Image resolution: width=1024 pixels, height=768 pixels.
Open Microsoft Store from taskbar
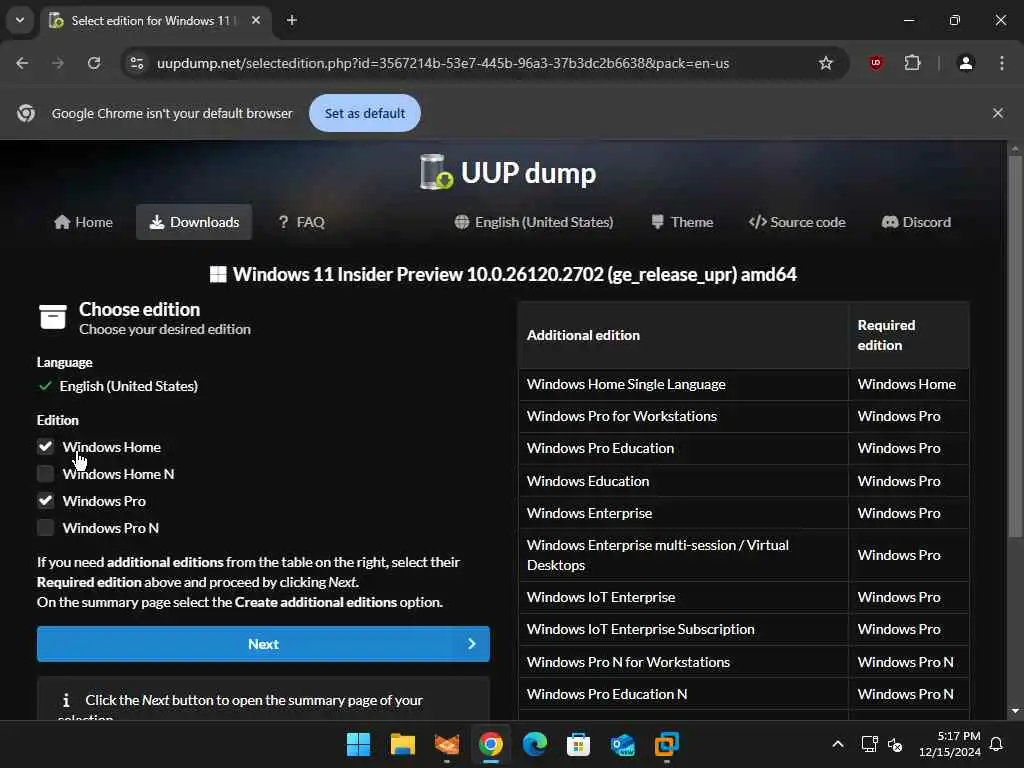click(578, 744)
